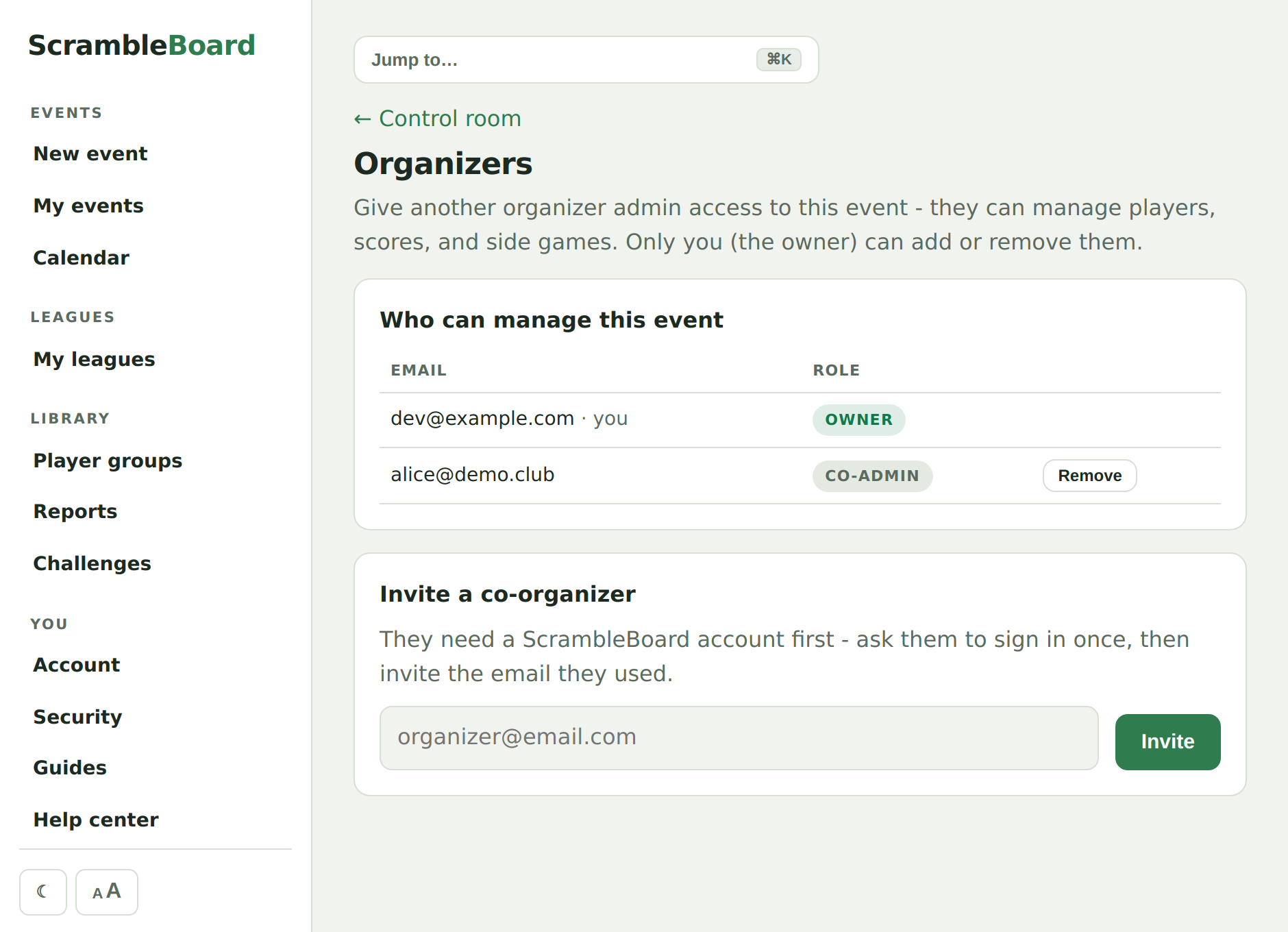Remove alice@demo.club as co-admin
Screen dimensions: 1288x932
click(x=1089, y=476)
